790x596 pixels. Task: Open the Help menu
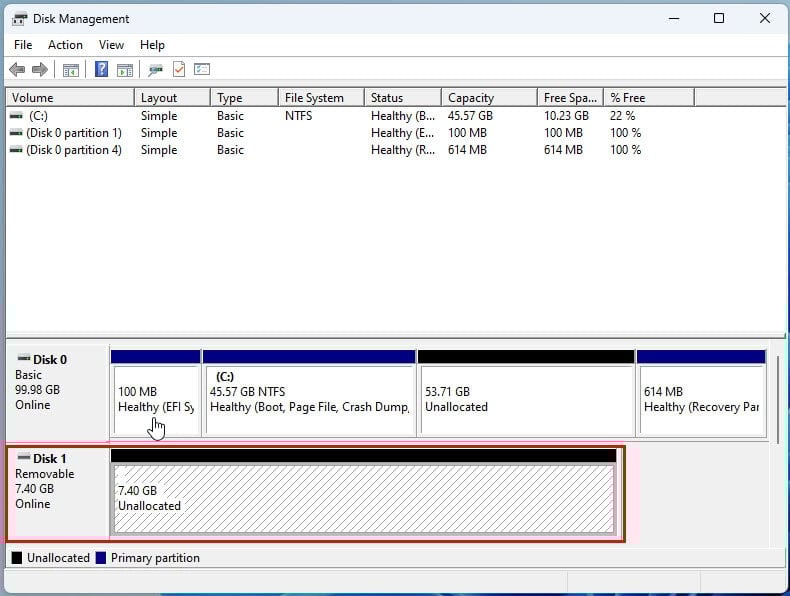pyautogui.click(x=152, y=45)
